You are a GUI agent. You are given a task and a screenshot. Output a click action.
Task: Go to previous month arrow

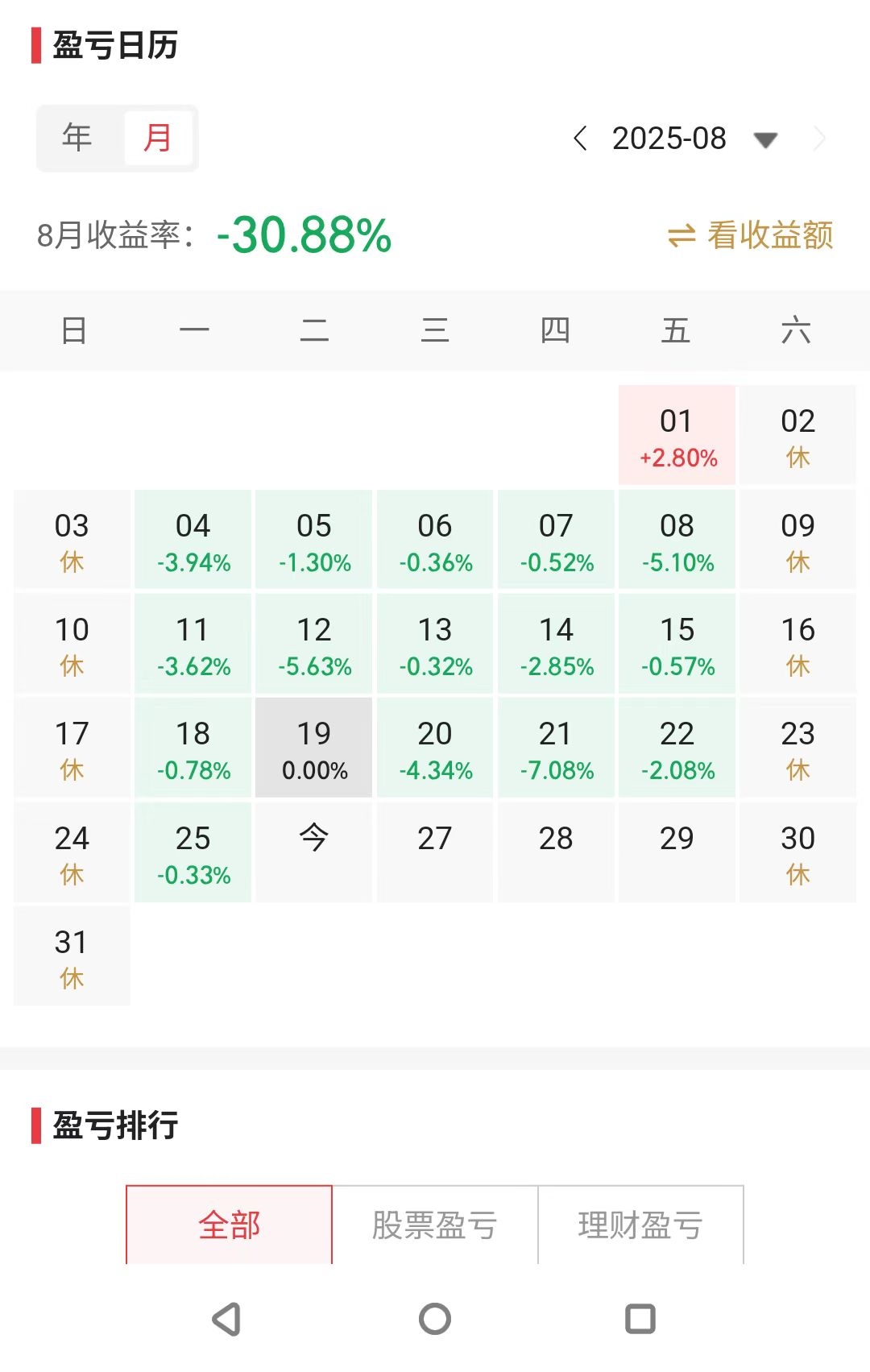tap(580, 139)
